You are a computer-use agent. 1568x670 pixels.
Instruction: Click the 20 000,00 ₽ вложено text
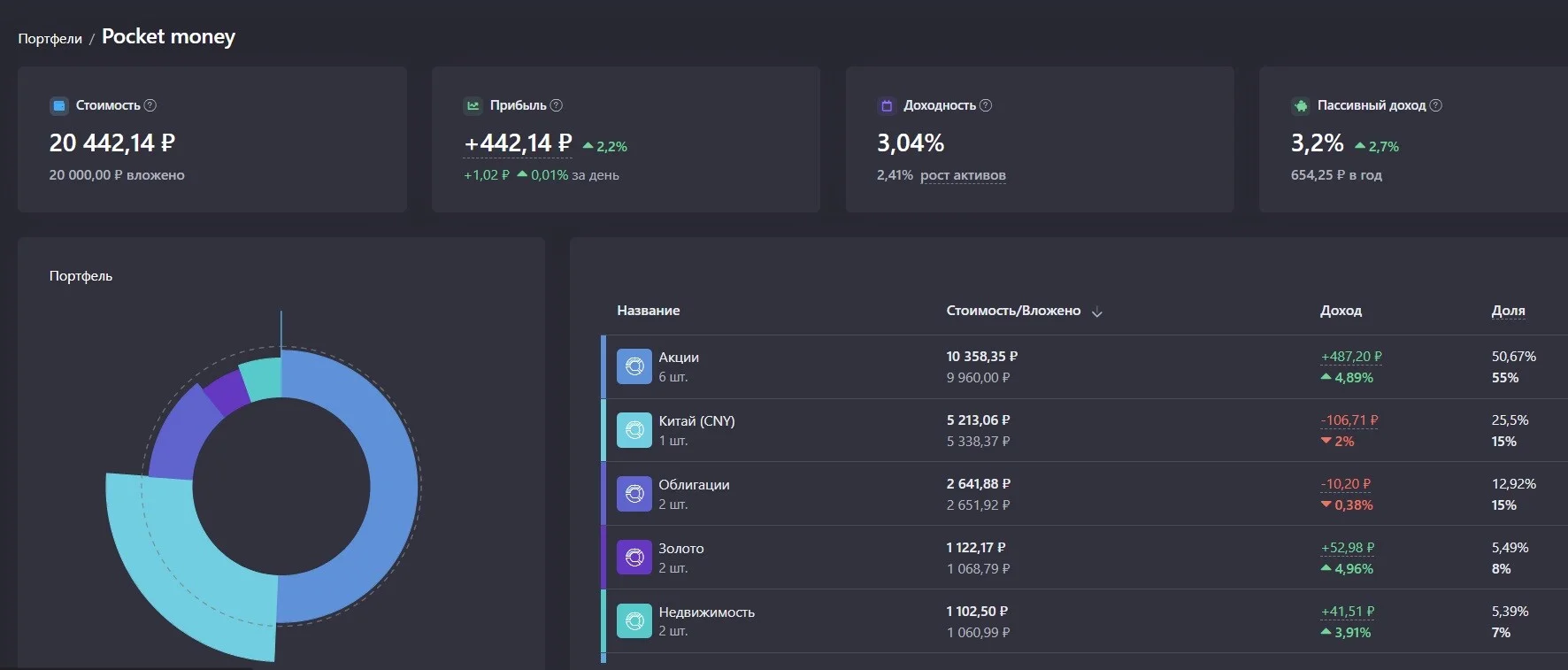pyautogui.click(x=117, y=175)
